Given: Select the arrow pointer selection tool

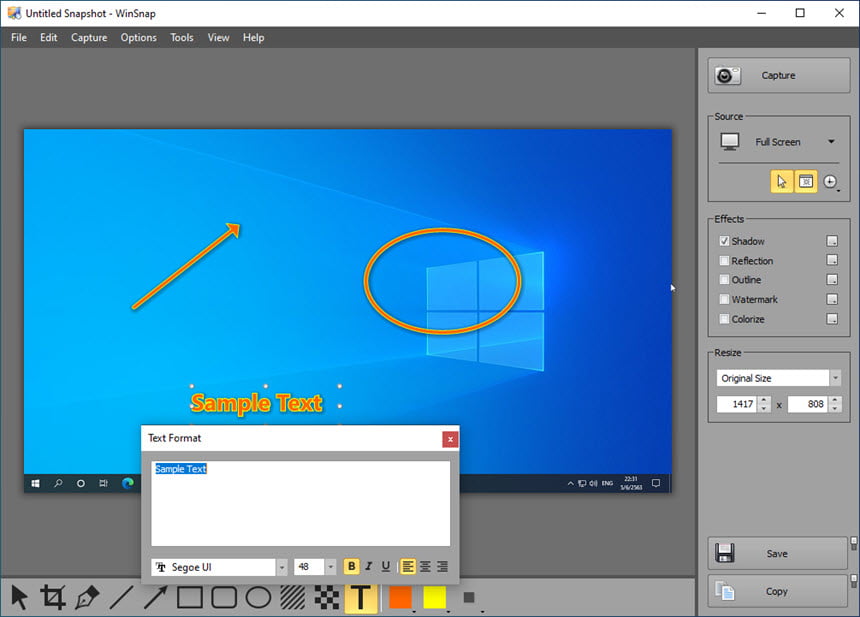Looking at the screenshot, I should point(20,597).
